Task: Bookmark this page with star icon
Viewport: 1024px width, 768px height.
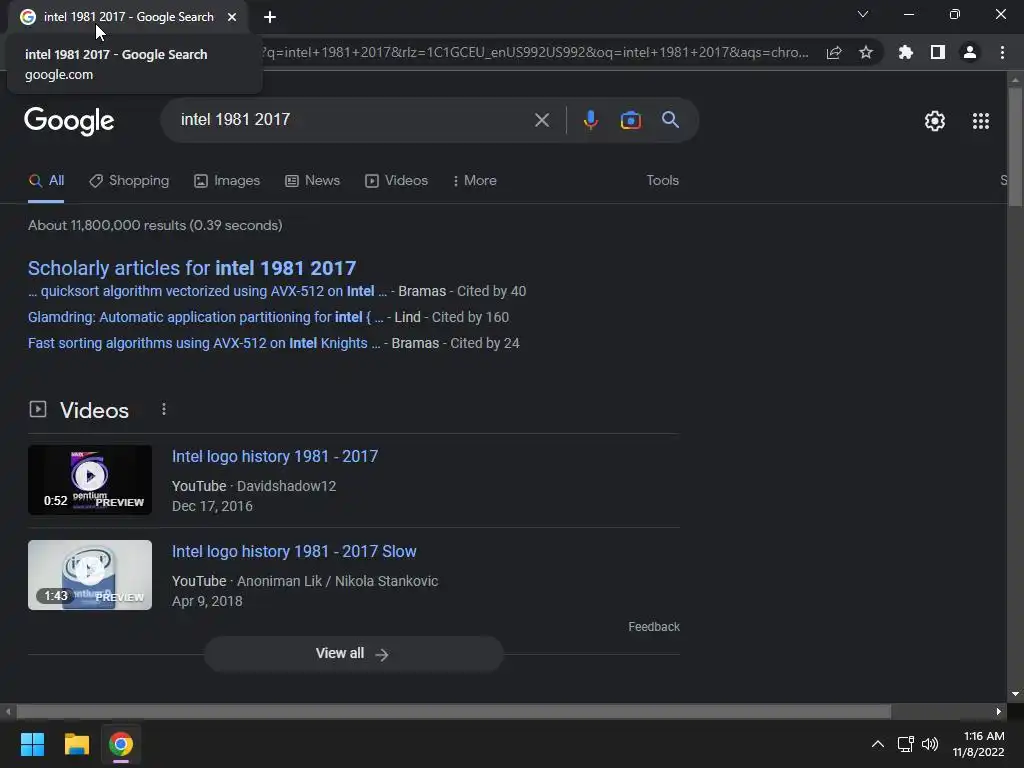Action: click(x=866, y=52)
